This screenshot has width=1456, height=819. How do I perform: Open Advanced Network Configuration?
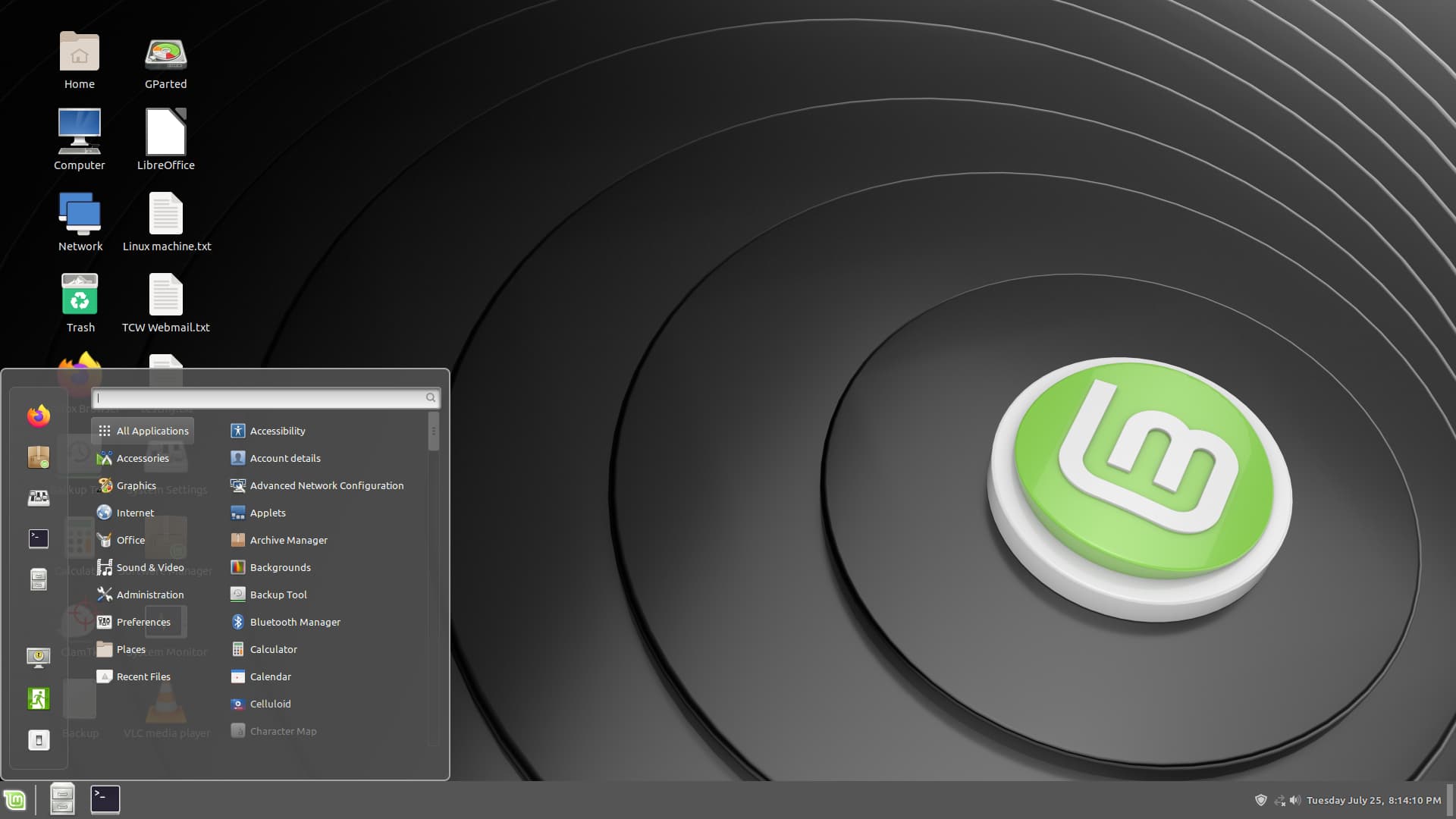tap(326, 485)
